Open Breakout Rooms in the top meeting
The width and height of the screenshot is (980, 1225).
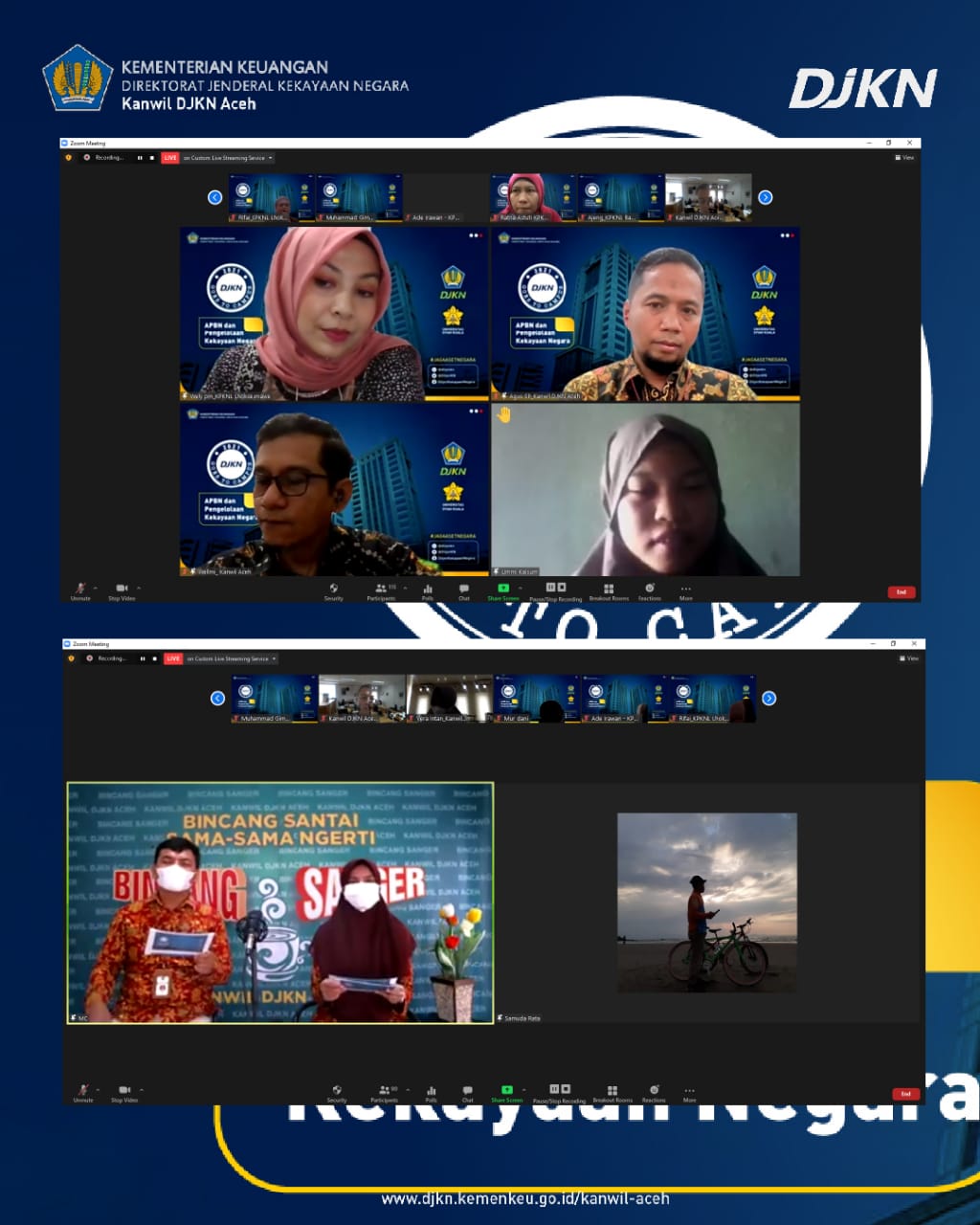click(609, 590)
